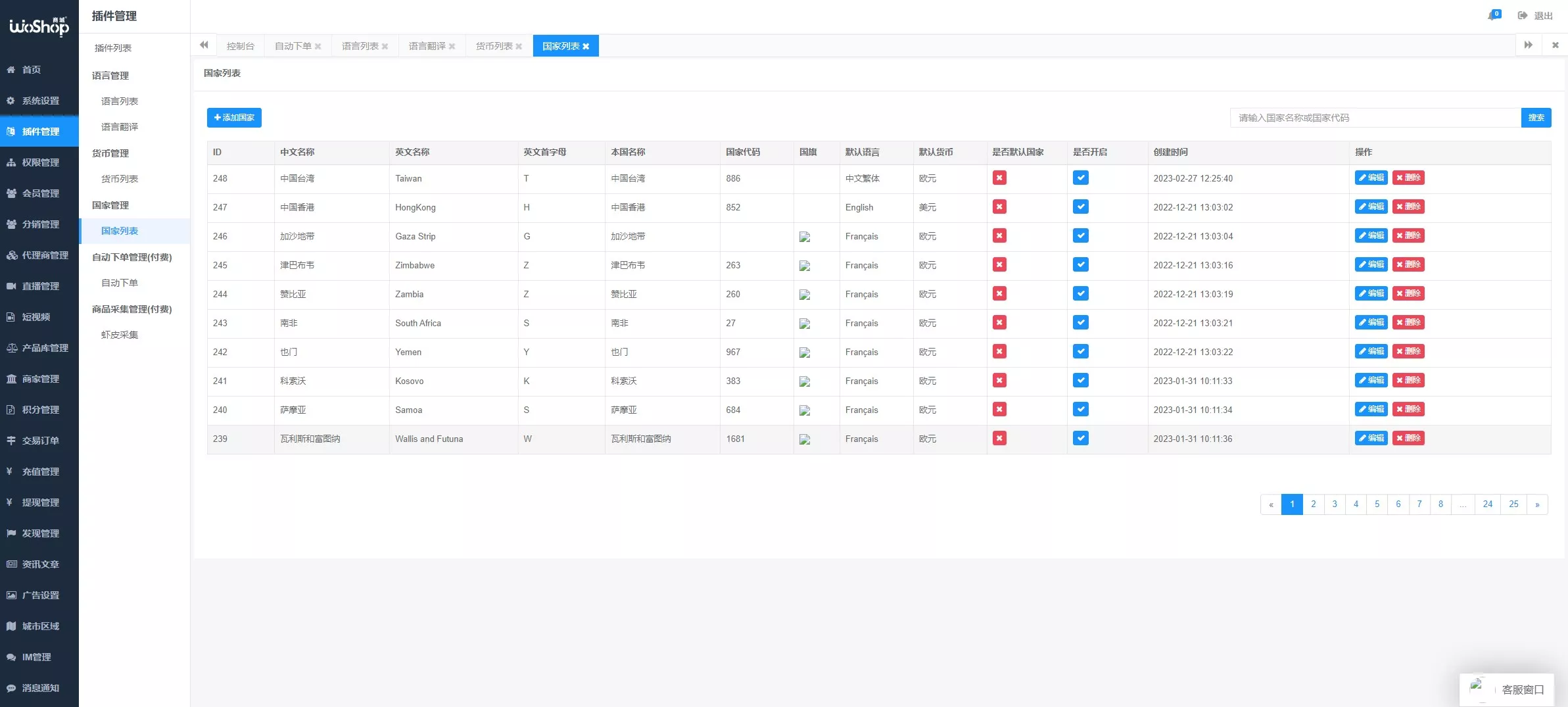
Task: Expand 产品库管理 menu in sidebar
Action: pos(45,348)
